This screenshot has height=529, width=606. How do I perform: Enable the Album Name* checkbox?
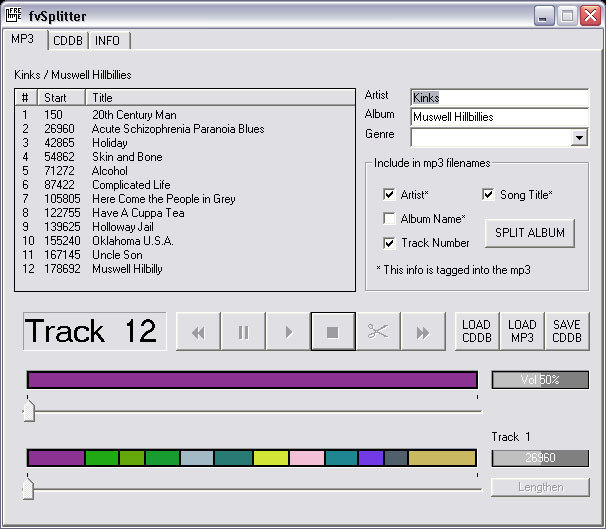click(x=389, y=218)
